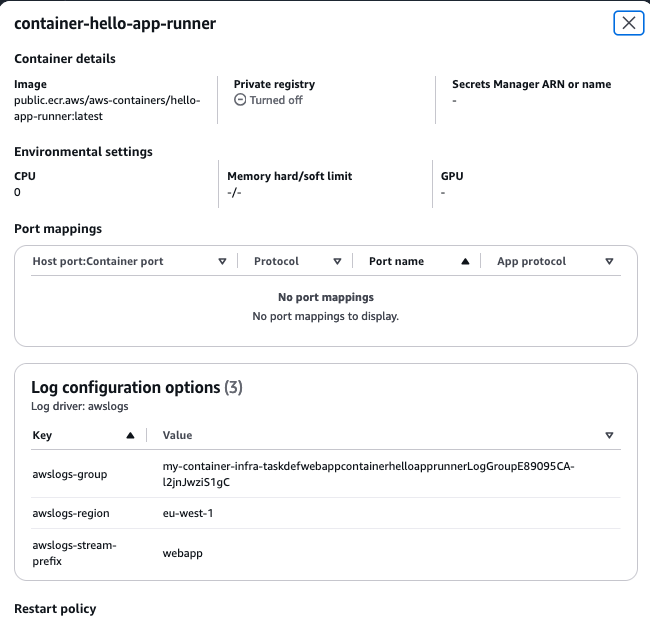Image resolution: width=650 pixels, height=618 pixels.
Task: Click the Host port:Container port sort arrow
Action: coord(222,261)
